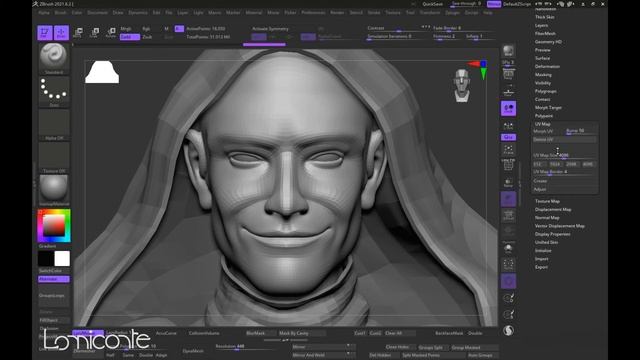Open the Brush menu
The image size is (640, 360).
[x=60, y=13]
